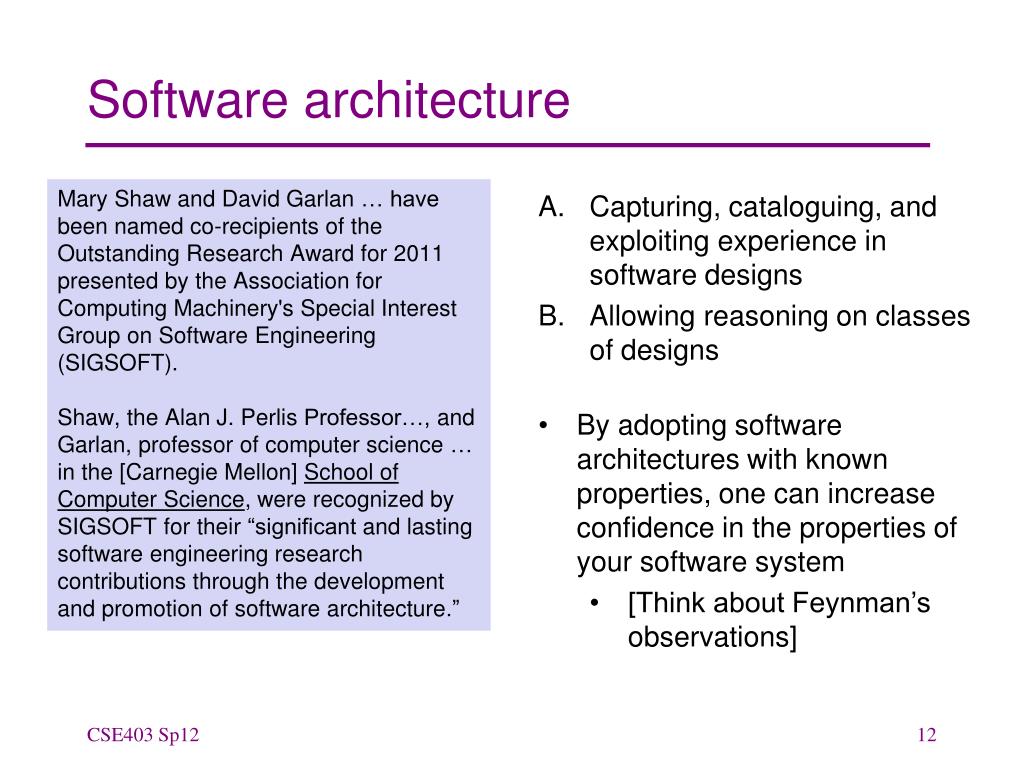Select item B about reasoning on classes

[x=754, y=333]
